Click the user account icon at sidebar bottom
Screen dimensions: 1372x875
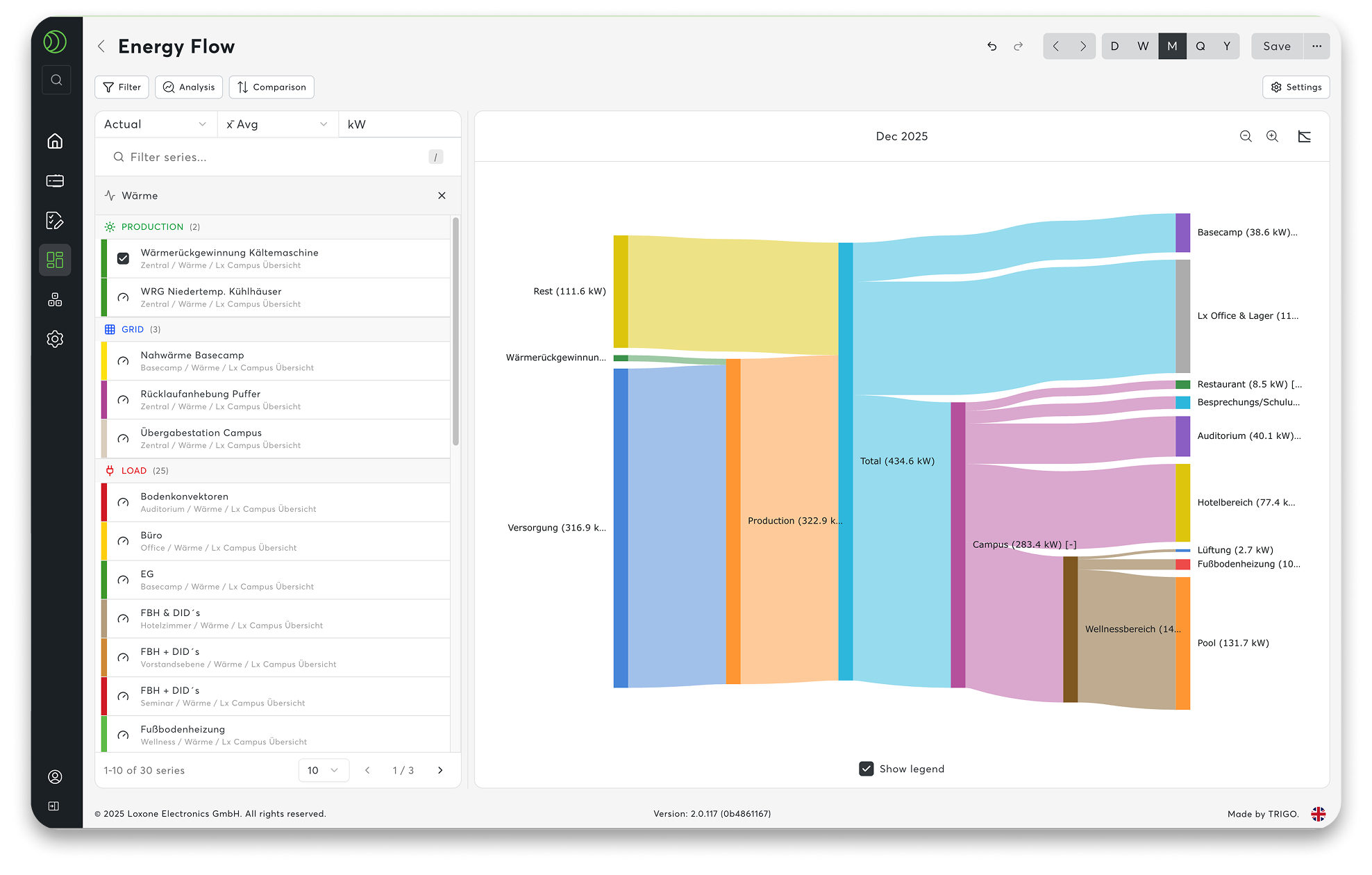click(55, 776)
